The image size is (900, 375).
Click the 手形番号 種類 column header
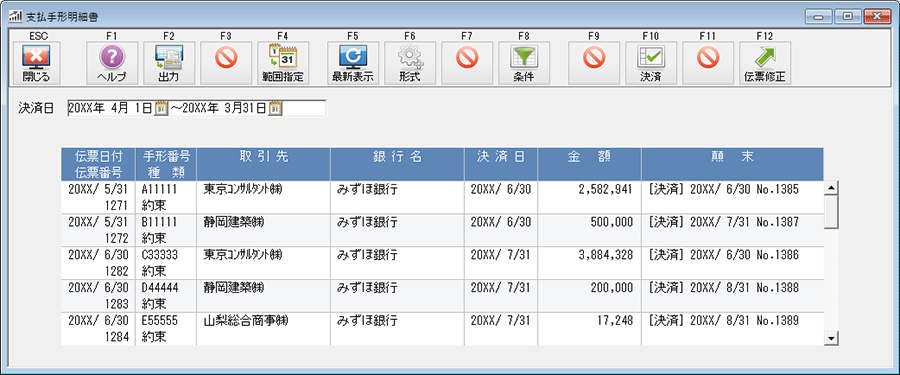point(166,164)
